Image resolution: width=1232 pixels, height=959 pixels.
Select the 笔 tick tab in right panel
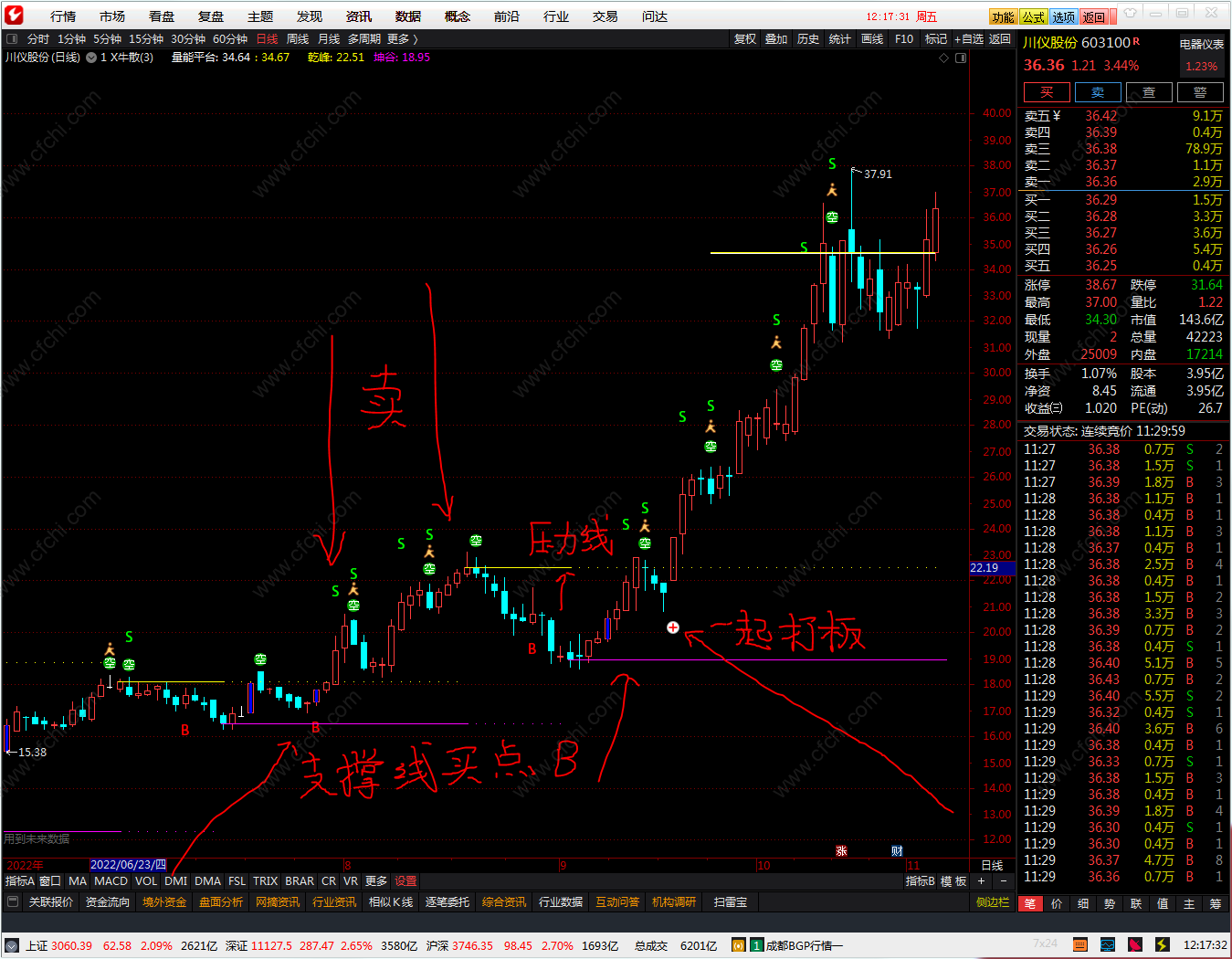click(x=1030, y=903)
